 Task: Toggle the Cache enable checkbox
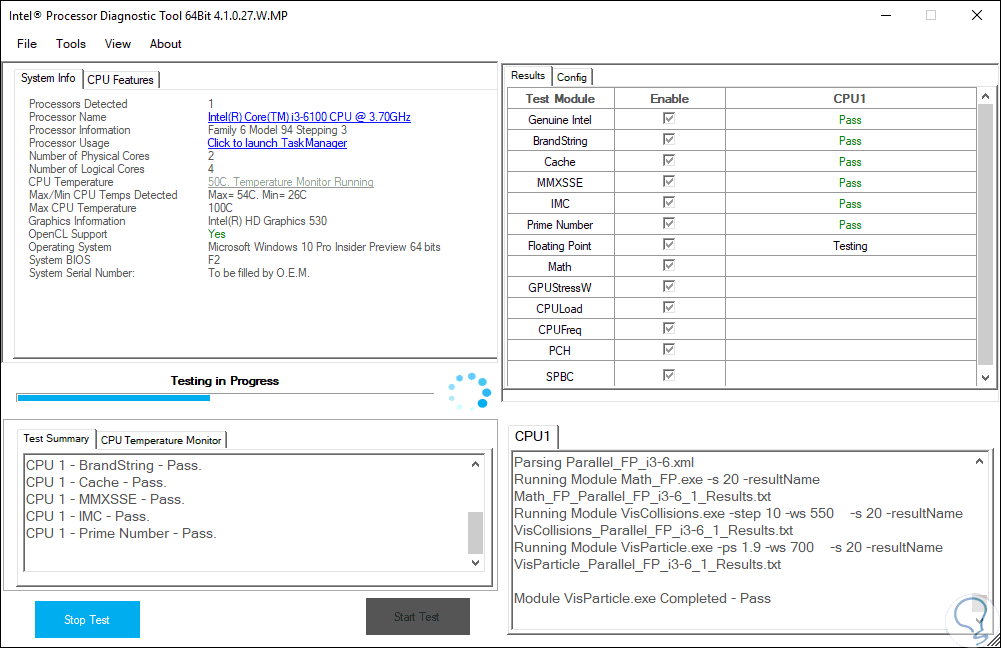tap(669, 160)
